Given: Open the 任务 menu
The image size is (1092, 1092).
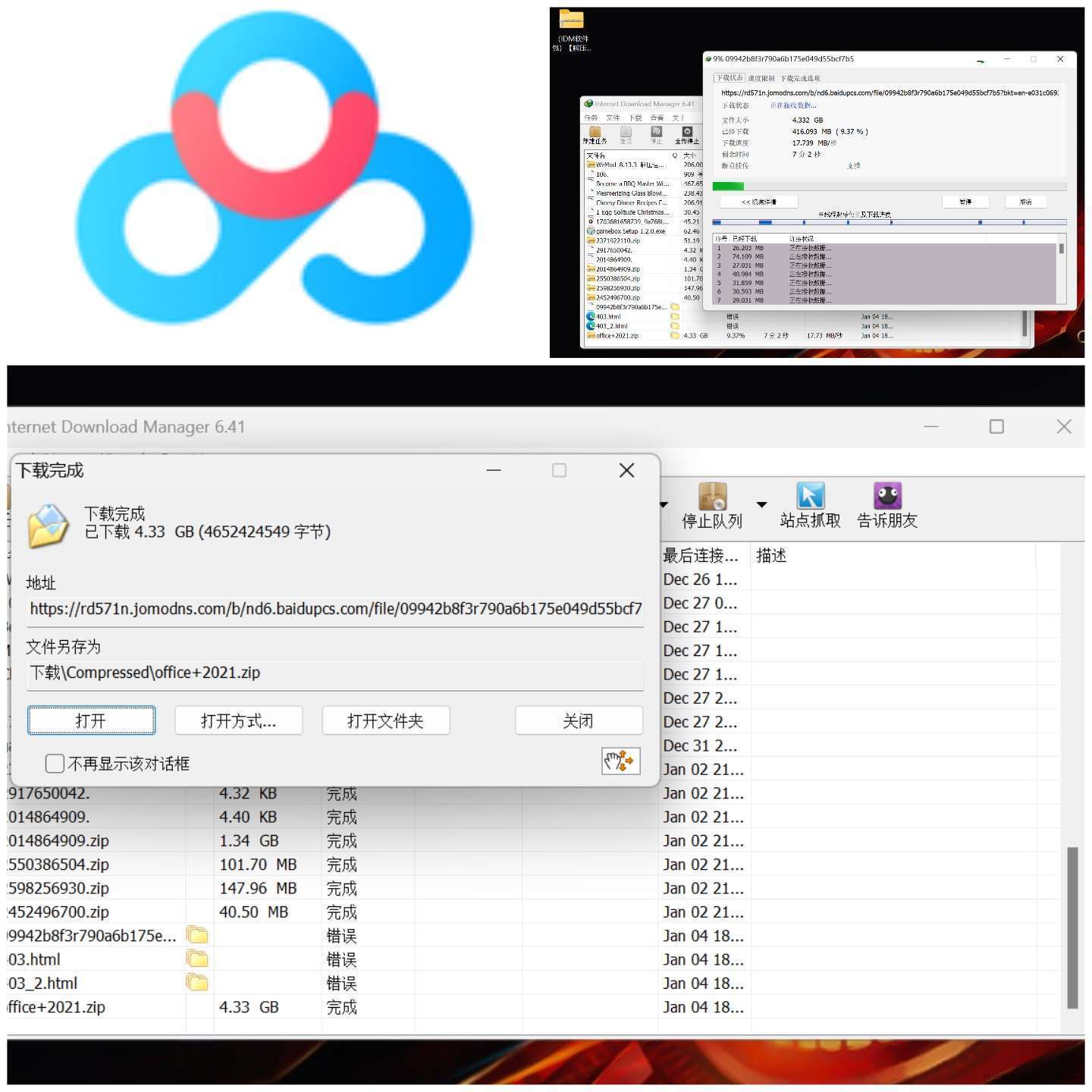Looking at the screenshot, I should (x=591, y=118).
